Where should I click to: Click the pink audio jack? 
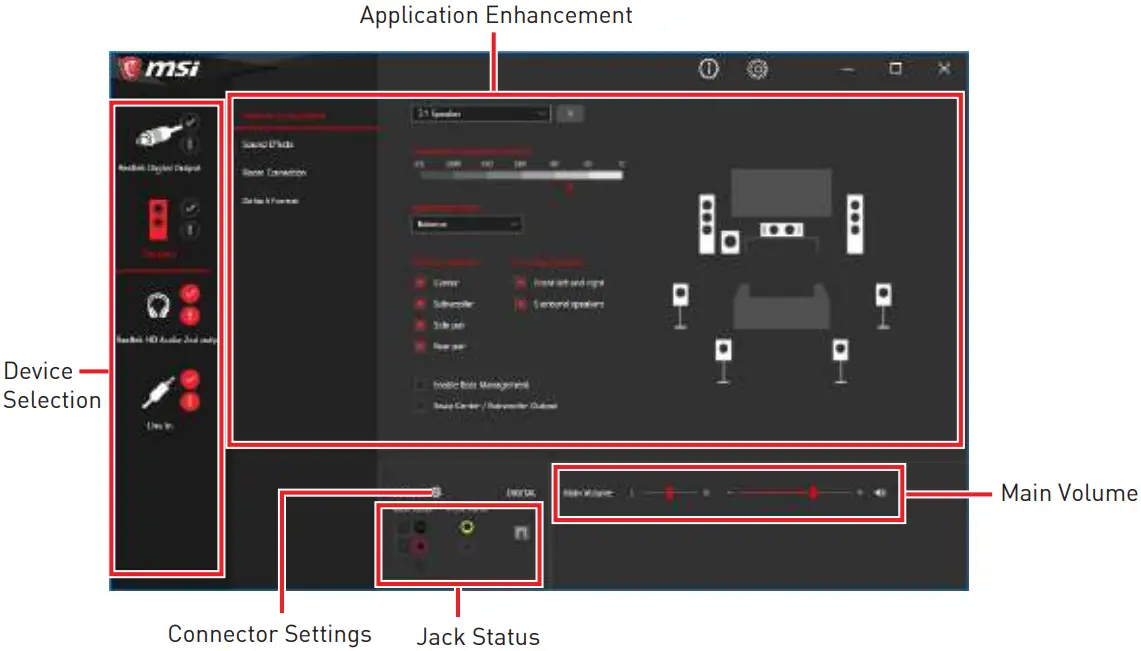point(420,546)
